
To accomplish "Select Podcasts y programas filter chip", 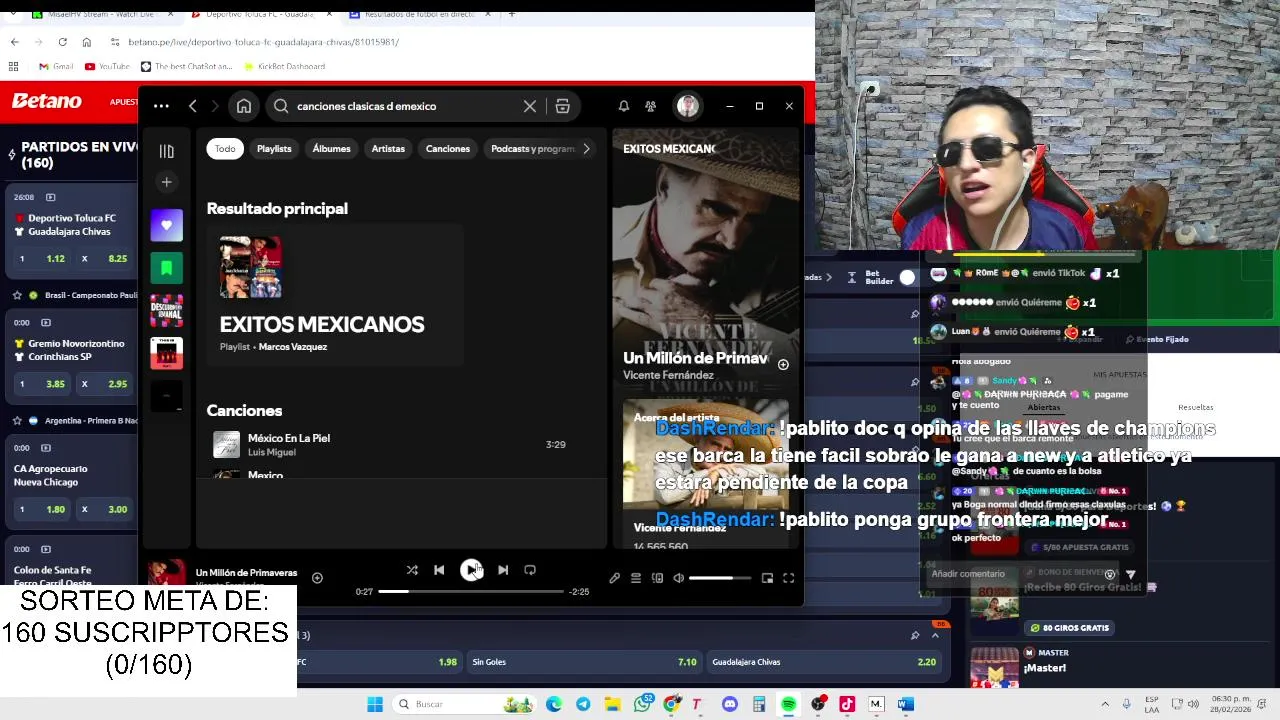I will point(533,149).
